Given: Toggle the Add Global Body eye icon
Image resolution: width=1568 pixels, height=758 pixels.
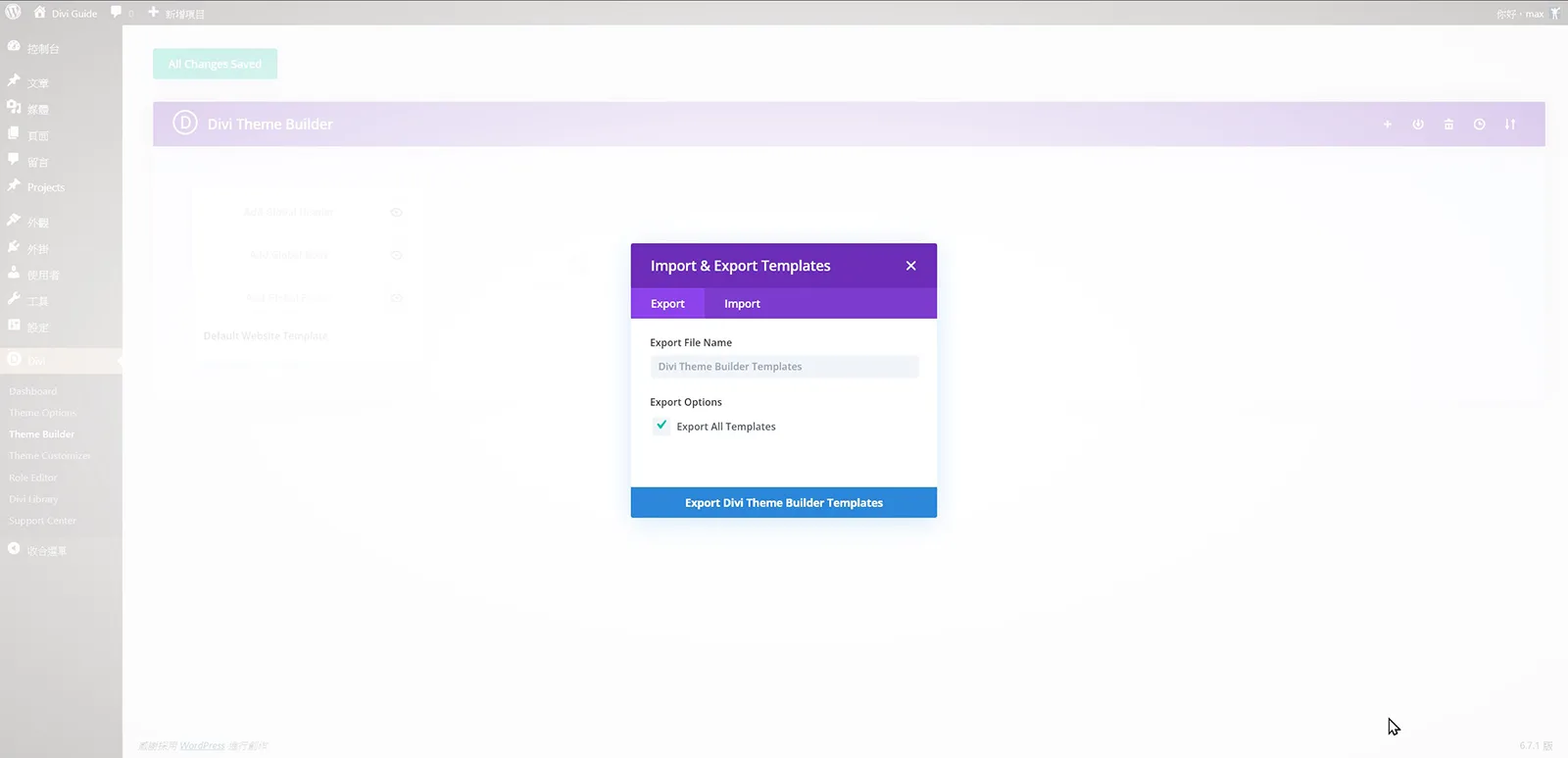Looking at the screenshot, I should pos(396,255).
